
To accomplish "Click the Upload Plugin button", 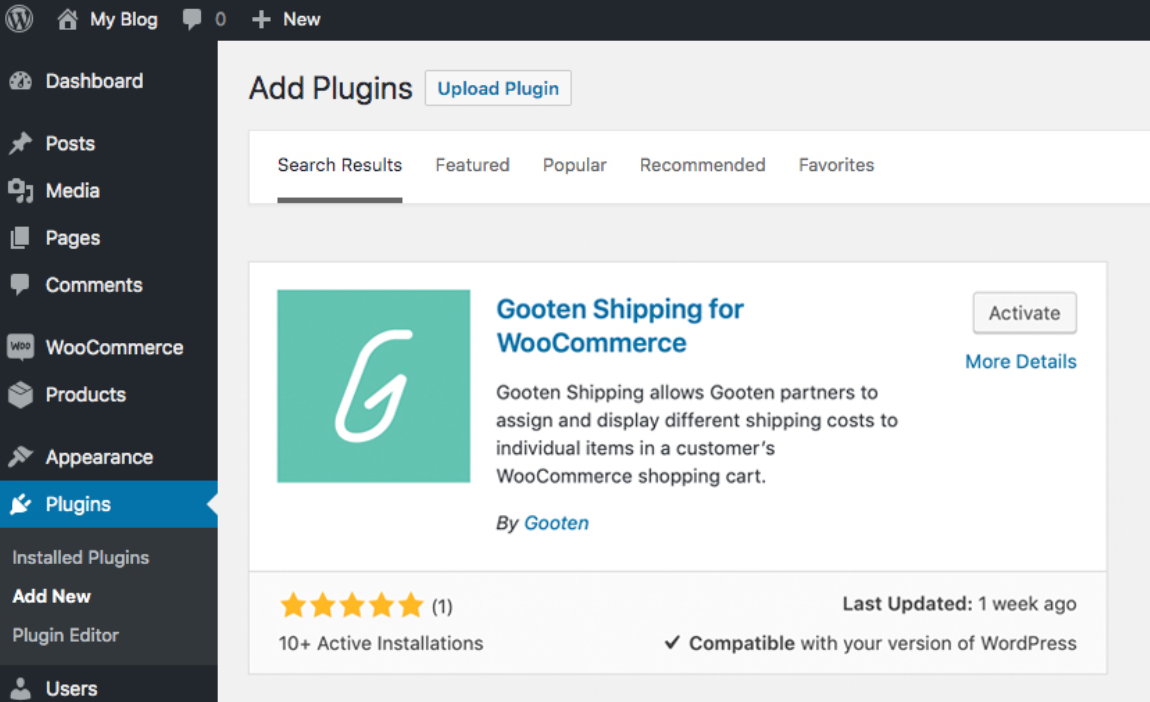I will point(498,88).
